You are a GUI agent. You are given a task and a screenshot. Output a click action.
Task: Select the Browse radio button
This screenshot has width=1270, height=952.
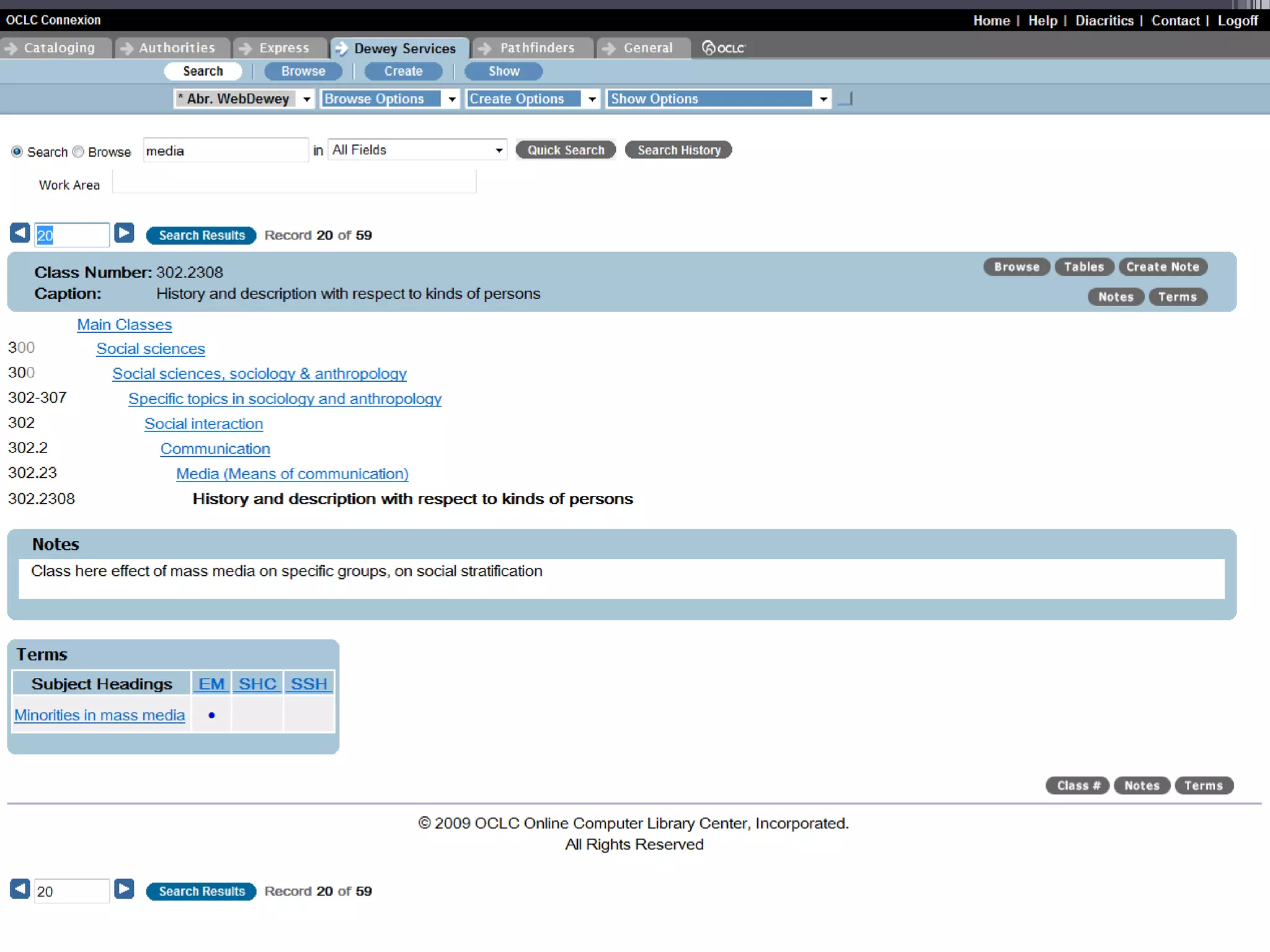(78, 152)
